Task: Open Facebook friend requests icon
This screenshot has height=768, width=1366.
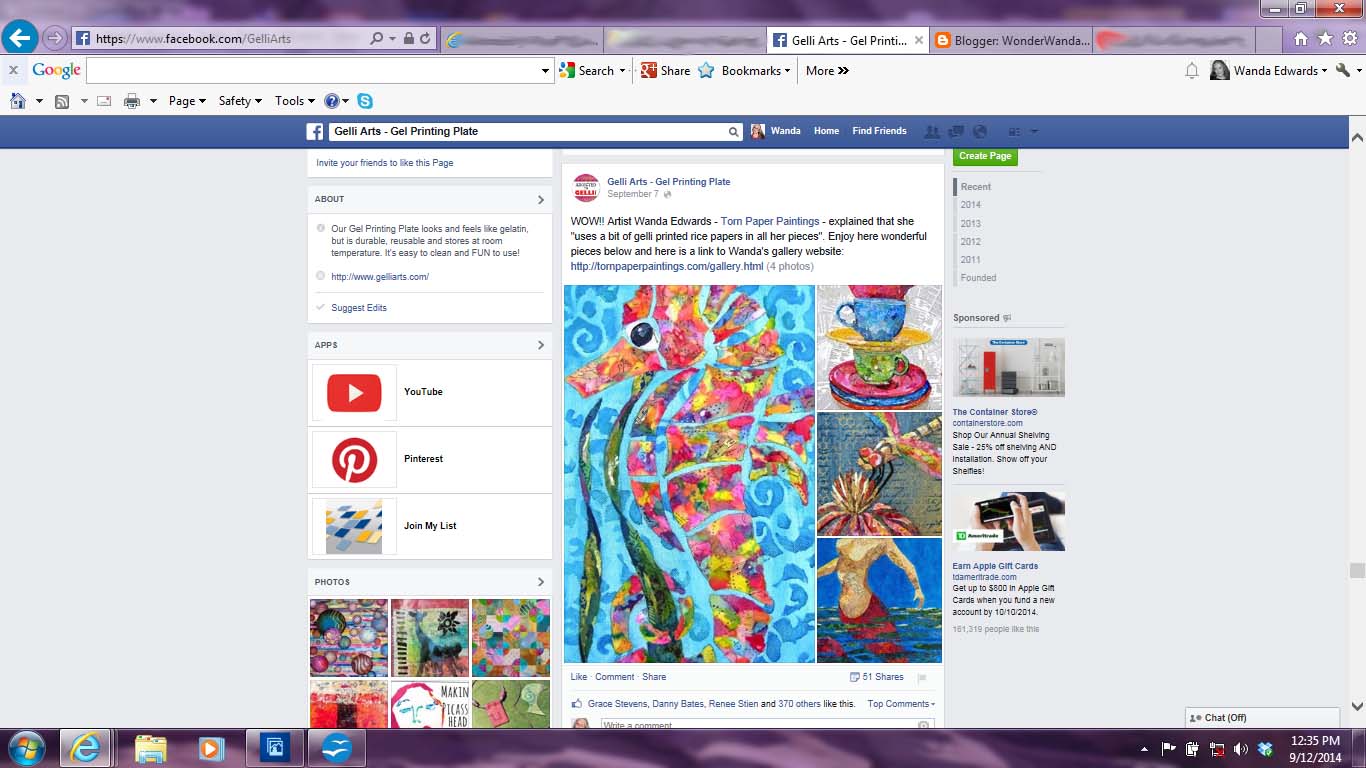Action: coord(932,131)
